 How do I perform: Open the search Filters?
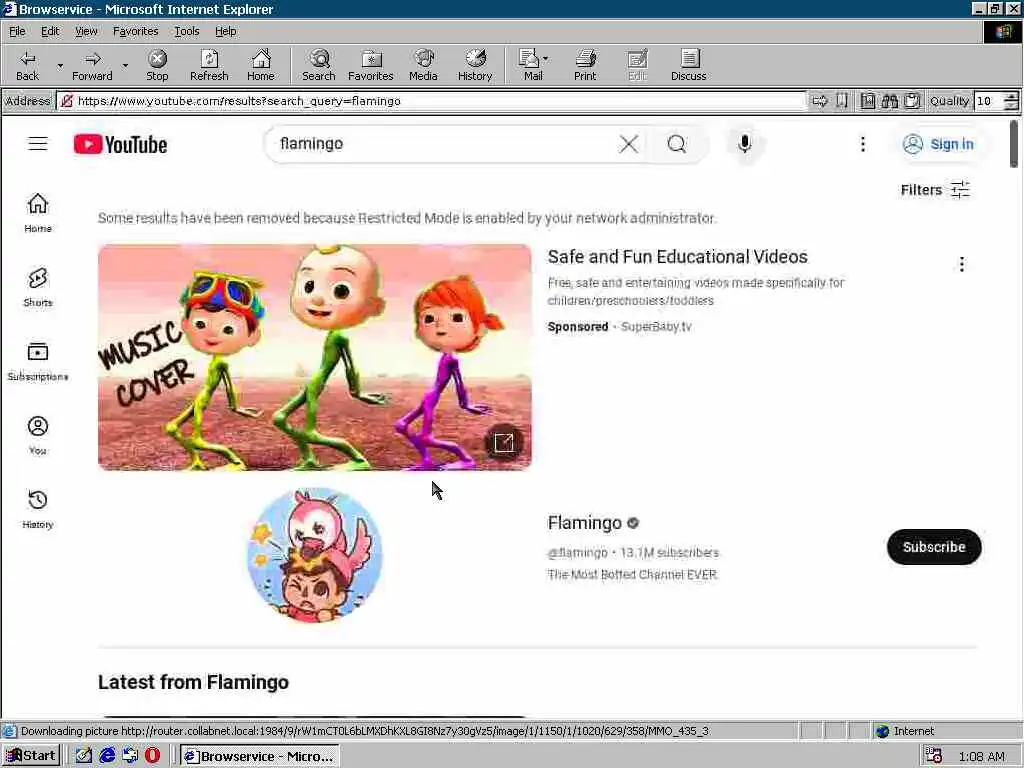[935, 190]
